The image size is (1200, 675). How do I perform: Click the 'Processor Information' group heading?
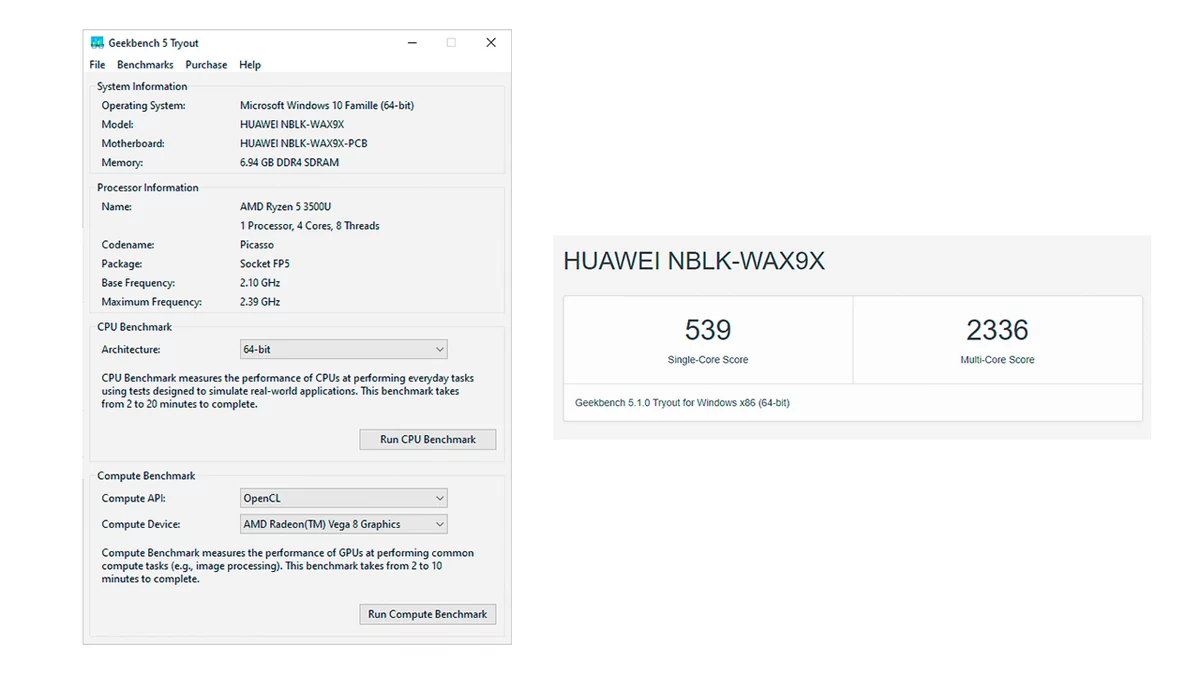(148, 188)
